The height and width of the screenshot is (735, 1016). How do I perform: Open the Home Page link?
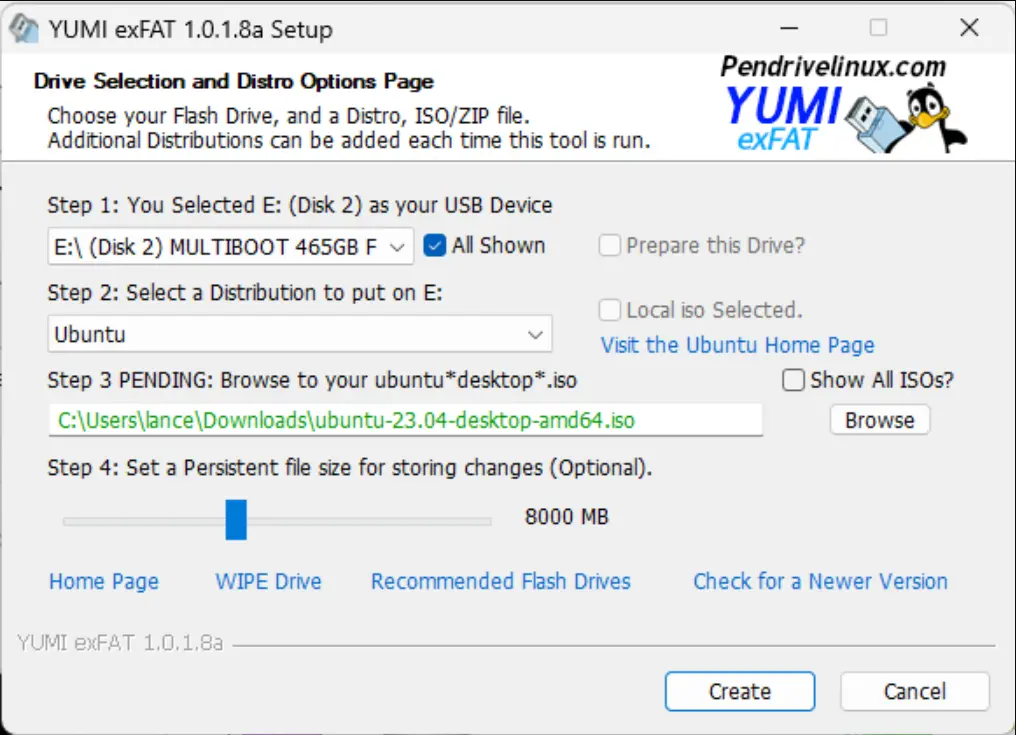(x=104, y=582)
